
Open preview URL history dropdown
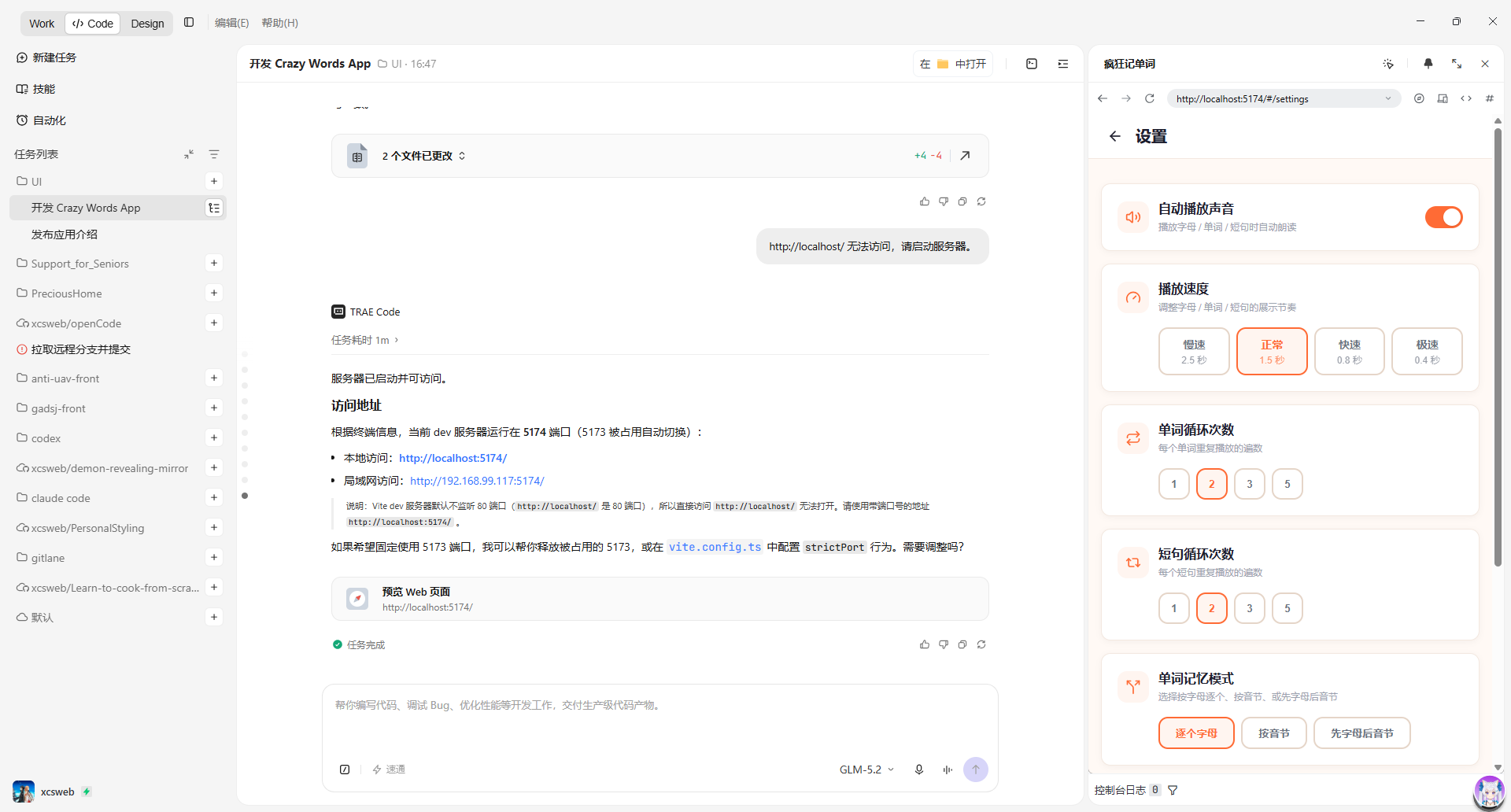coord(1388,98)
